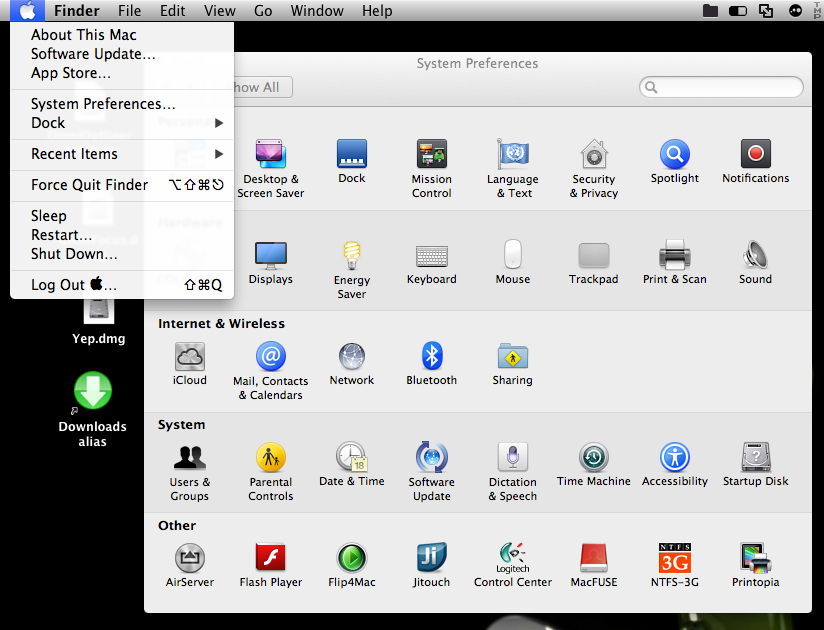The width and height of the screenshot is (824, 630).
Task: Focus the System Preferences search field
Action: 721,87
